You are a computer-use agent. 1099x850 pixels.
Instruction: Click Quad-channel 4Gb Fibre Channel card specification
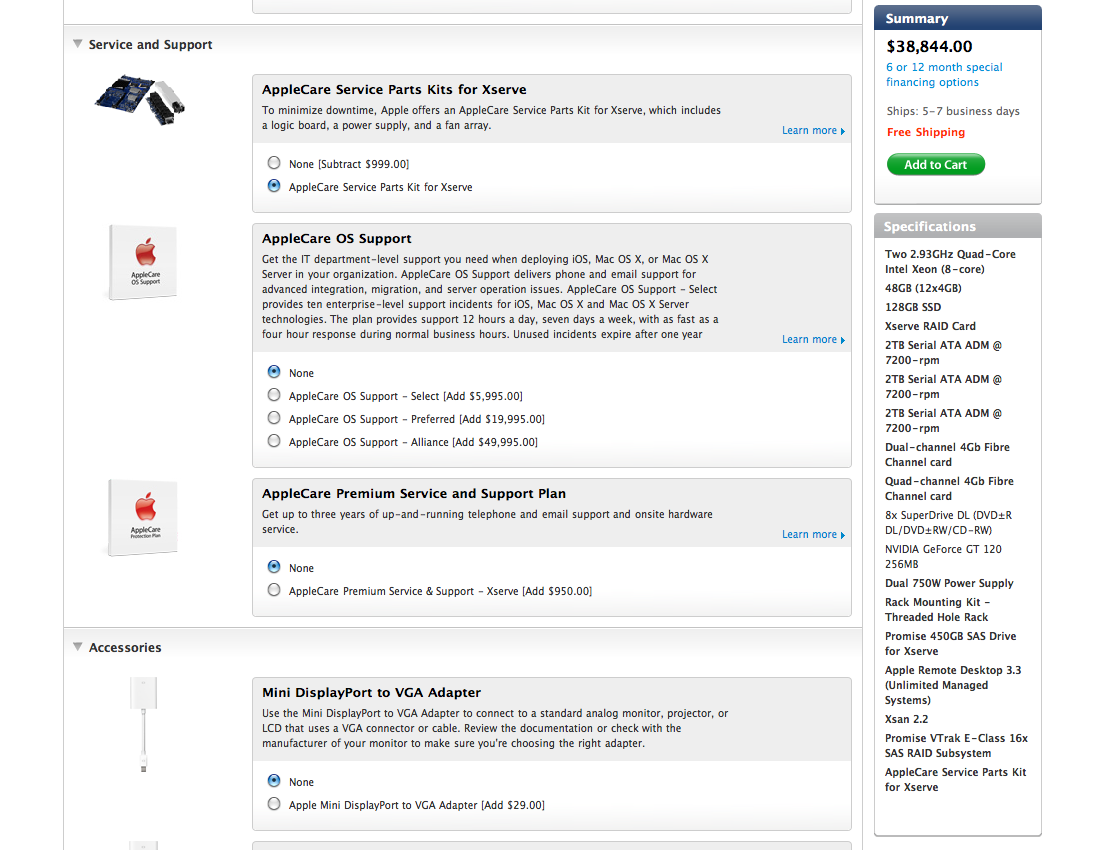[949, 488]
